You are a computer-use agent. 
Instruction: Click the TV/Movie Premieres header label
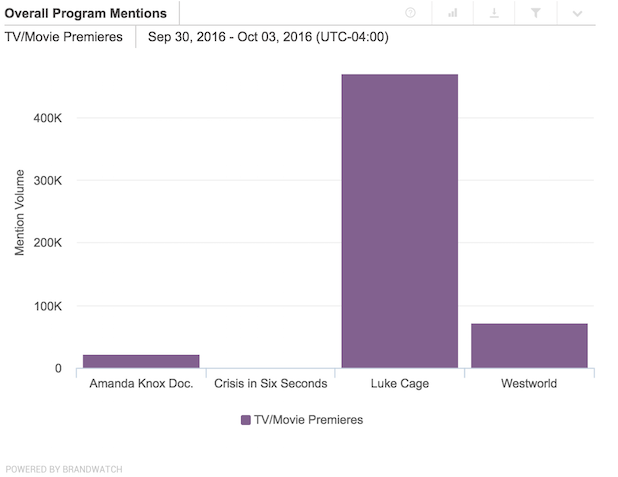(64, 37)
